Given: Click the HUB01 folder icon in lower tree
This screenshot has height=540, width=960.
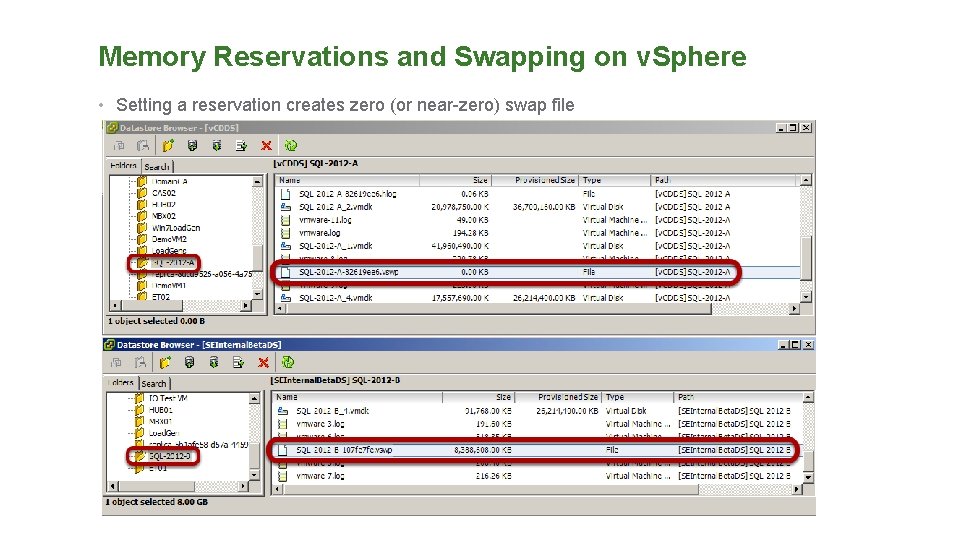Looking at the screenshot, I should coord(140,410).
